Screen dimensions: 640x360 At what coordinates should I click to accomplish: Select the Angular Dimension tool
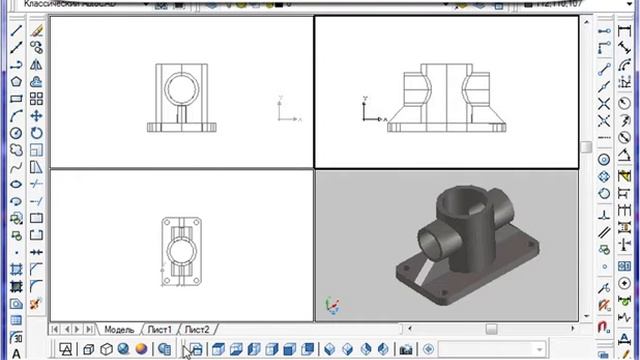pos(624,155)
